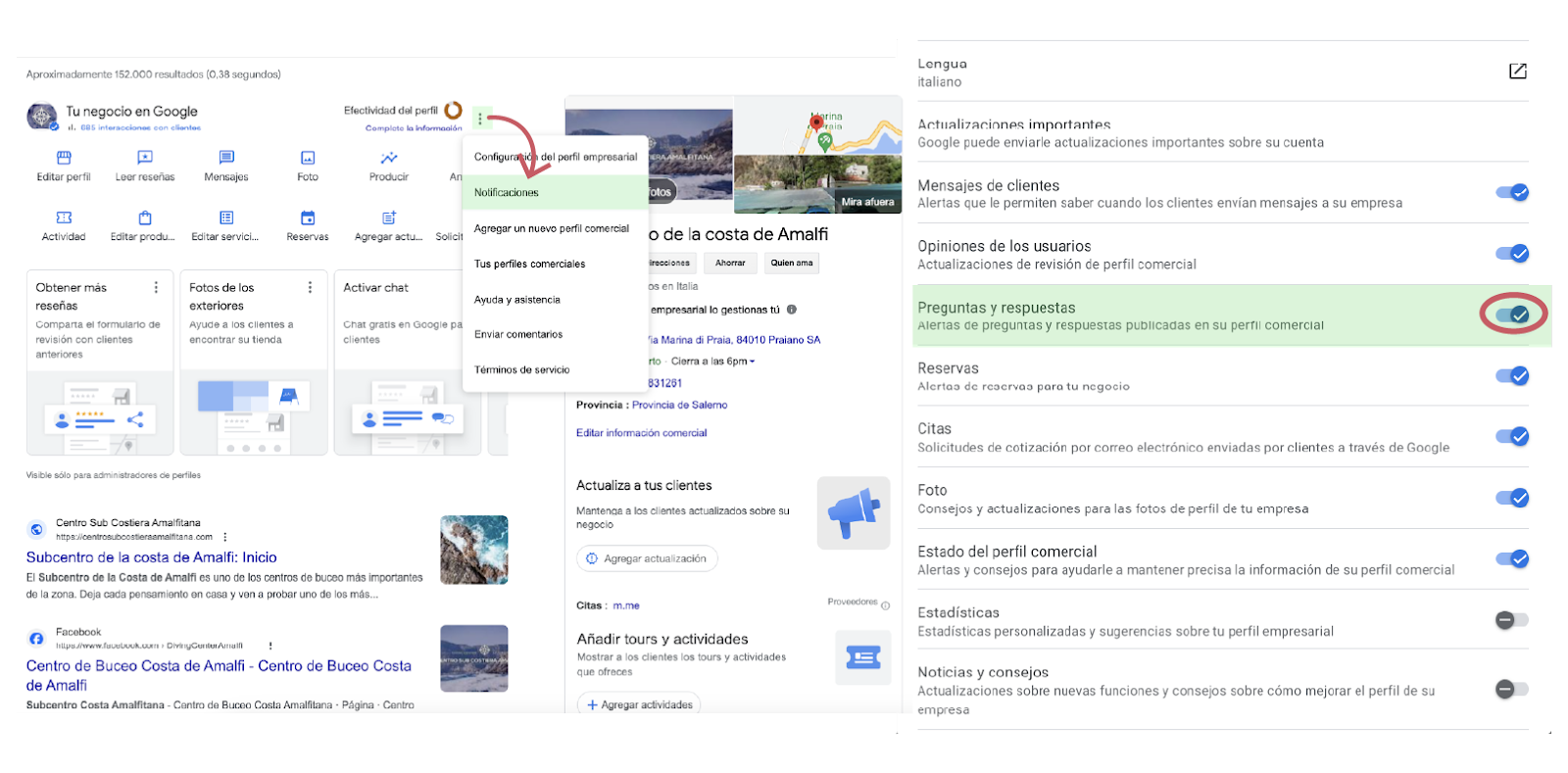Open the map thumbnail
This screenshot has height=773, width=1568.
817,124
